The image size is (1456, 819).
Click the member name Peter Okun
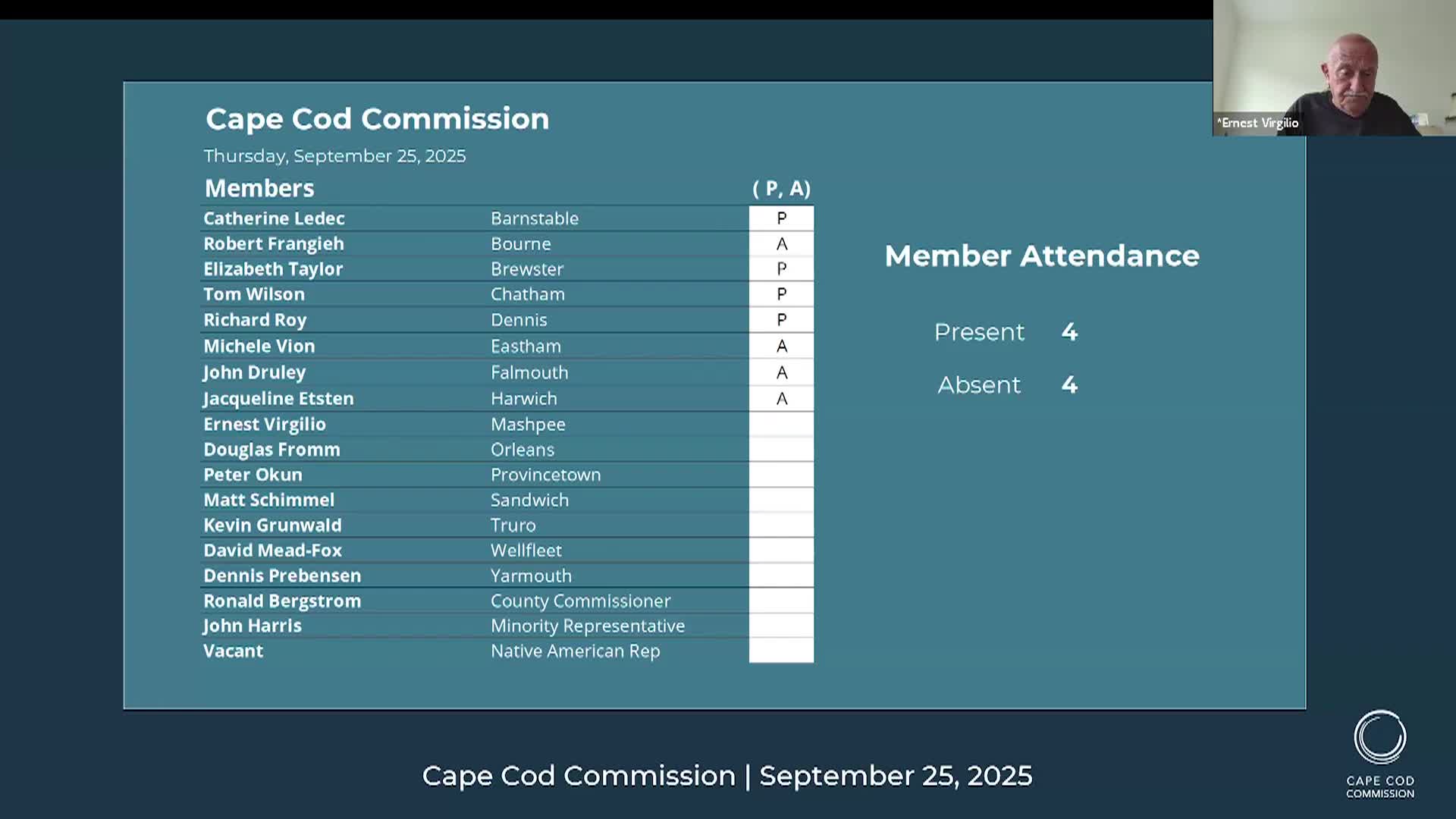click(253, 475)
